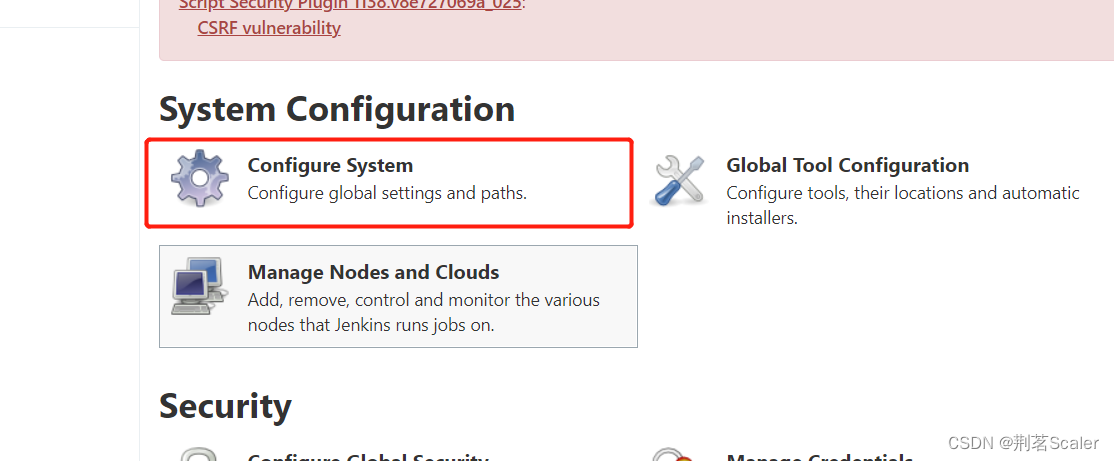The width and height of the screenshot is (1114, 461).
Task: Open the Configure Global Security title link
Action: point(368,457)
